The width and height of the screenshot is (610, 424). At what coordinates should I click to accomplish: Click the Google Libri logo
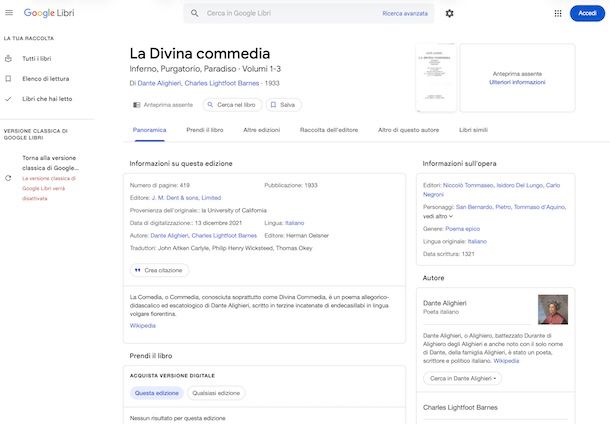[x=49, y=13]
